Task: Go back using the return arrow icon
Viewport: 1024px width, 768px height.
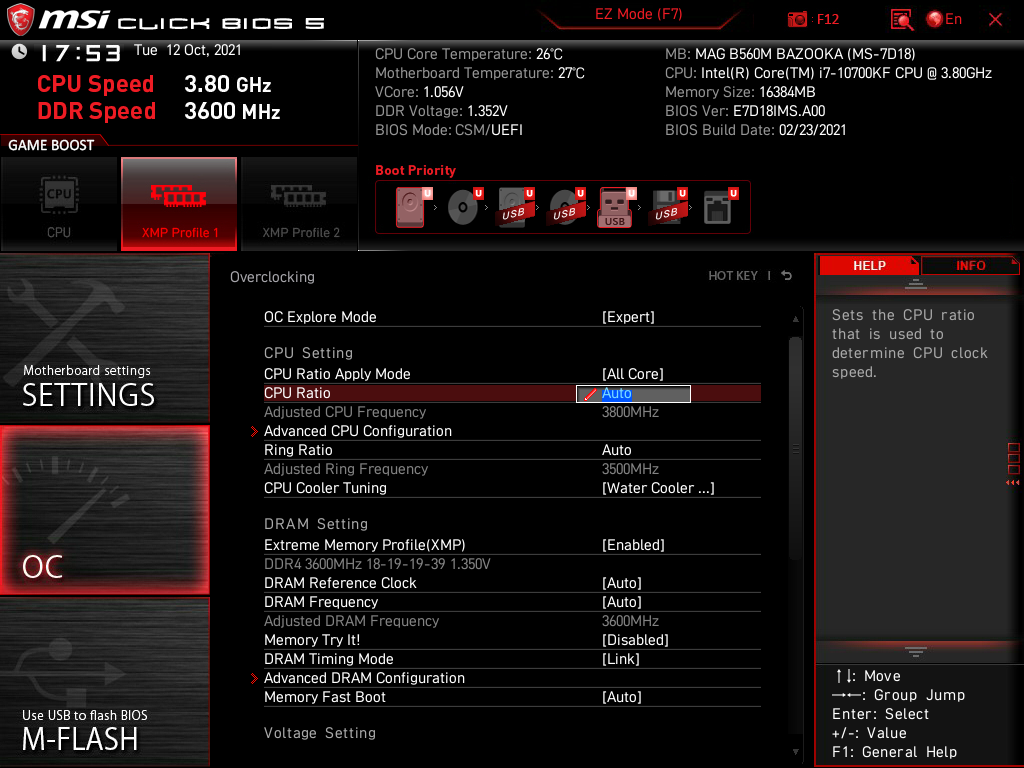Action: coord(787,276)
